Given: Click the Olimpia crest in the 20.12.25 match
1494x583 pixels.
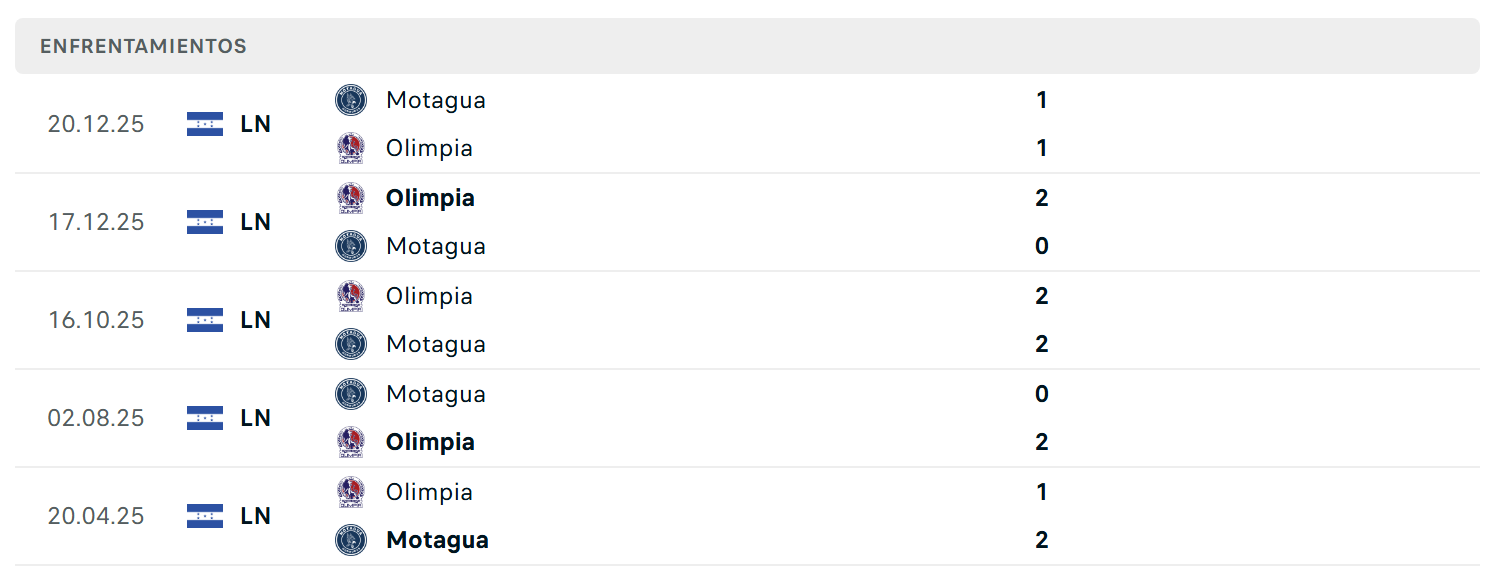Looking at the screenshot, I should [351, 148].
